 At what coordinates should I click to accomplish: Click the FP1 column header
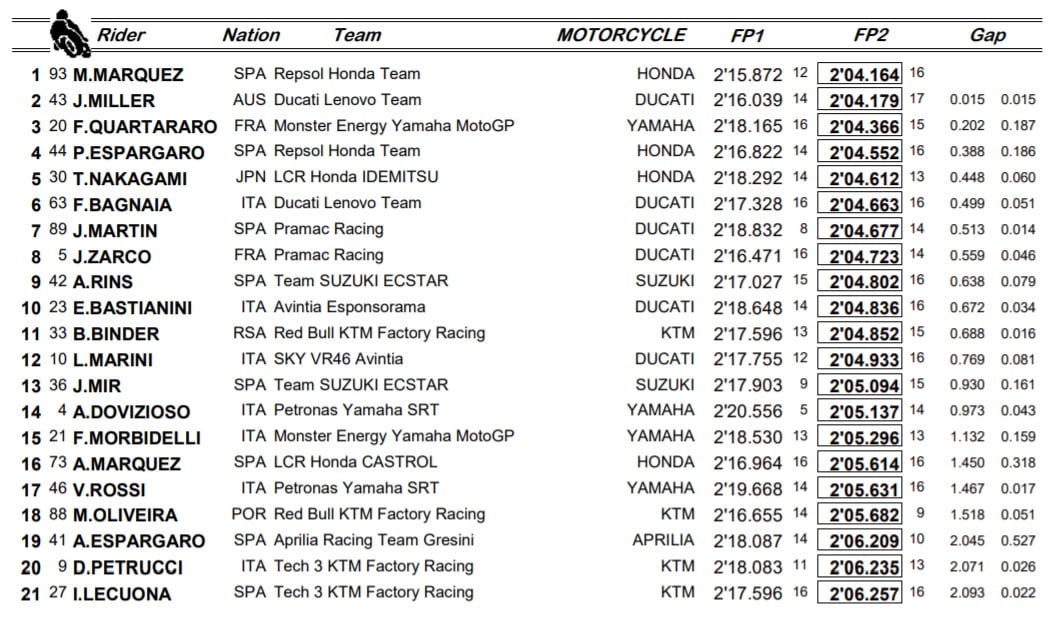pos(747,35)
